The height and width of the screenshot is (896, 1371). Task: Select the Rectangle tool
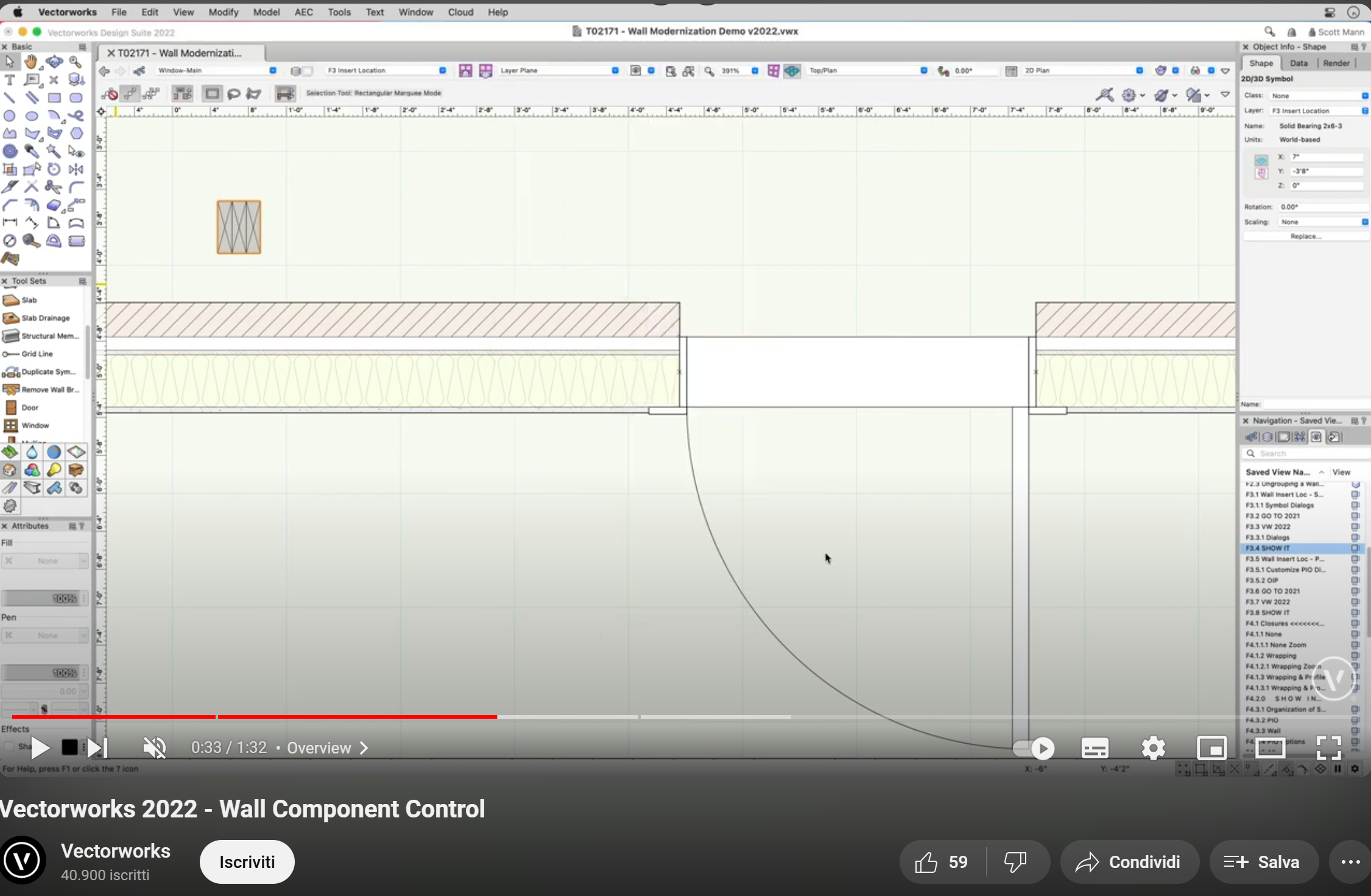coord(54,97)
